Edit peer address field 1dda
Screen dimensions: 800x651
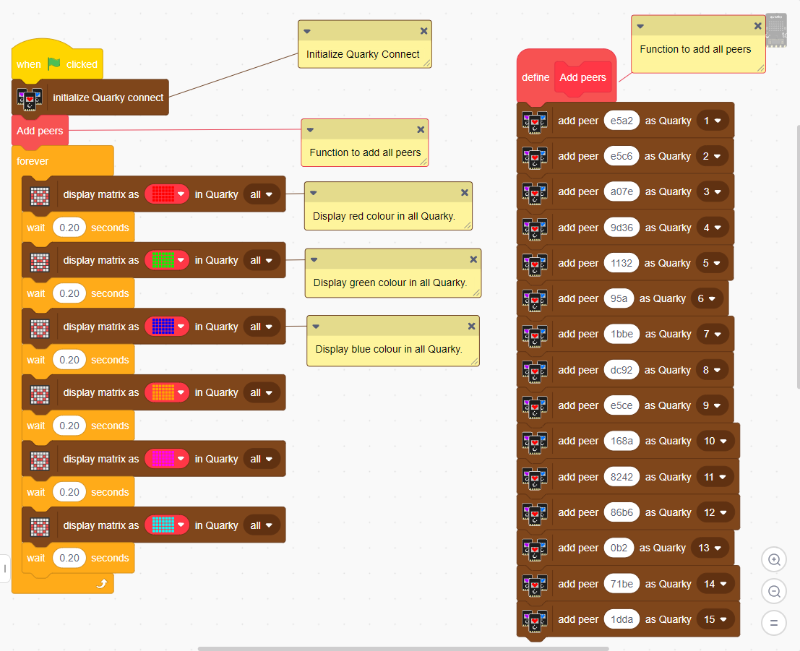621,619
